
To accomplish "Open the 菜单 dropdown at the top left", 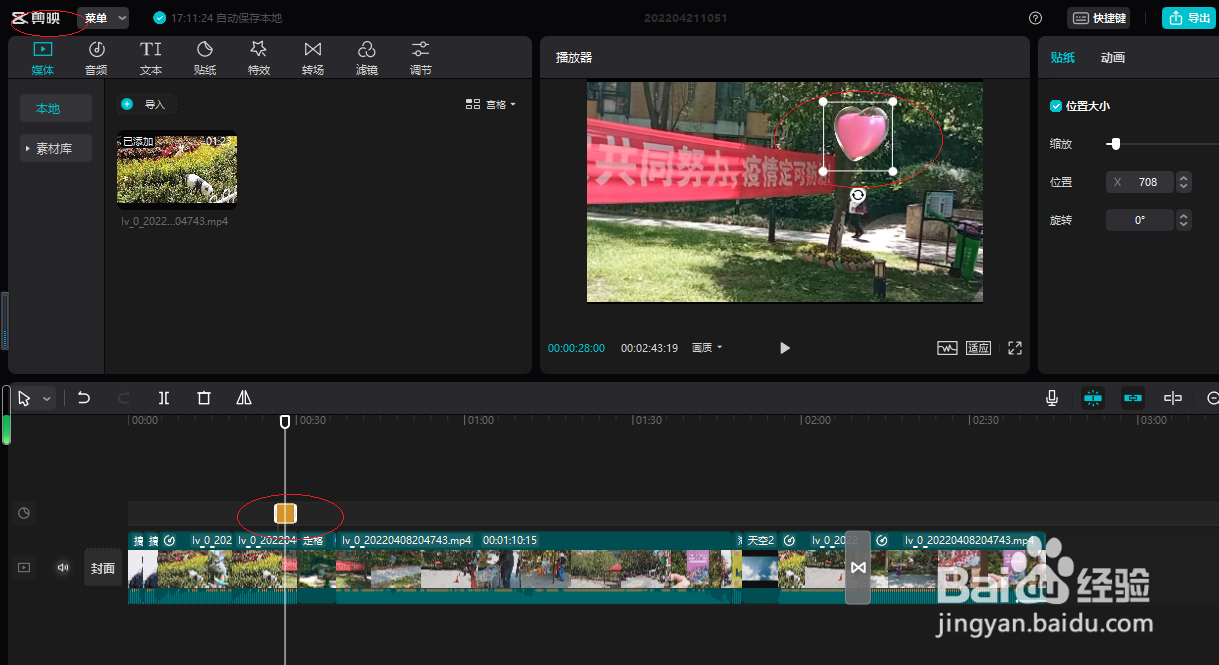I will [101, 17].
